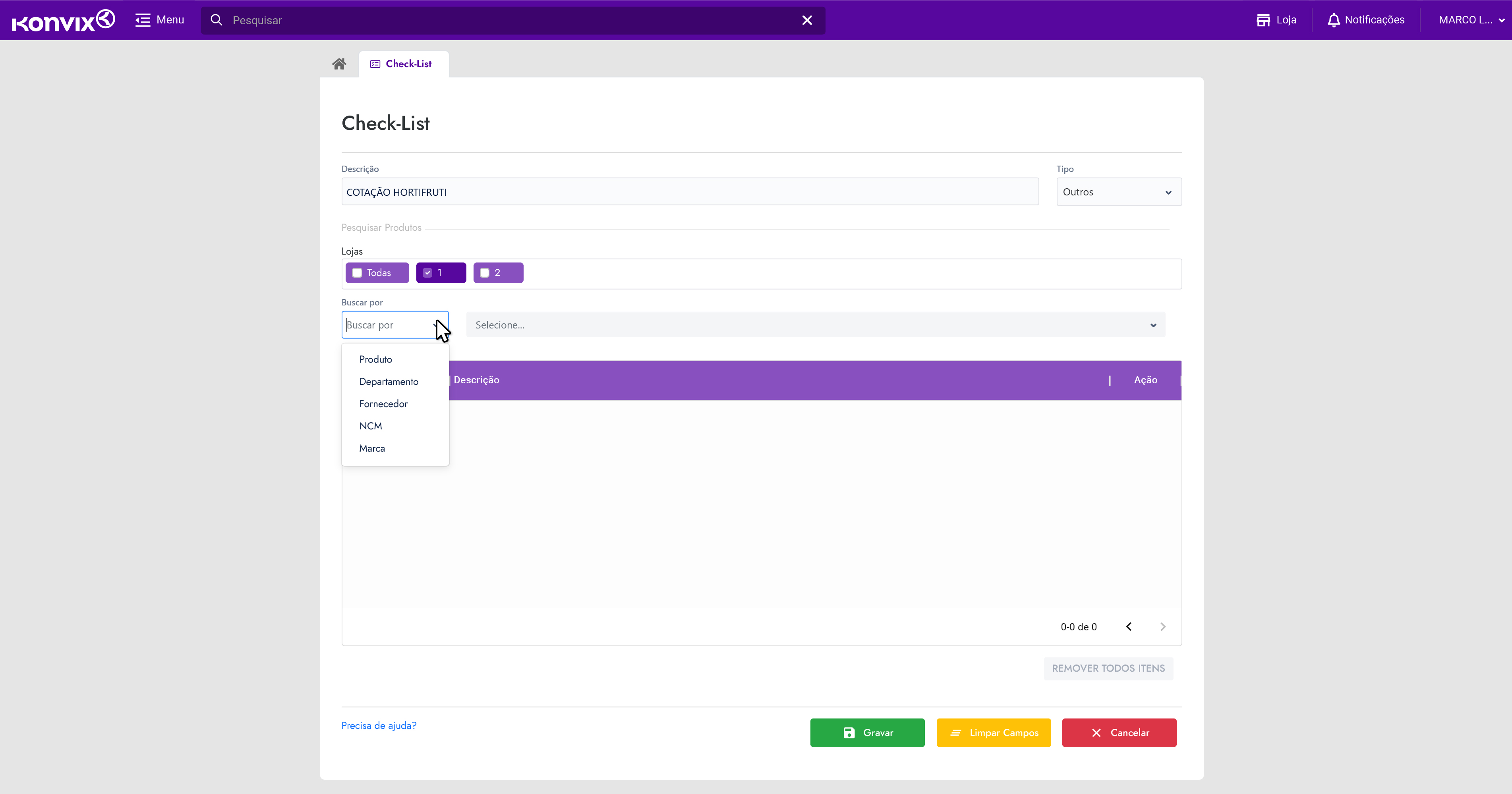Expand the Selecione dropdown
The width and height of the screenshot is (1512, 794).
tap(815, 325)
